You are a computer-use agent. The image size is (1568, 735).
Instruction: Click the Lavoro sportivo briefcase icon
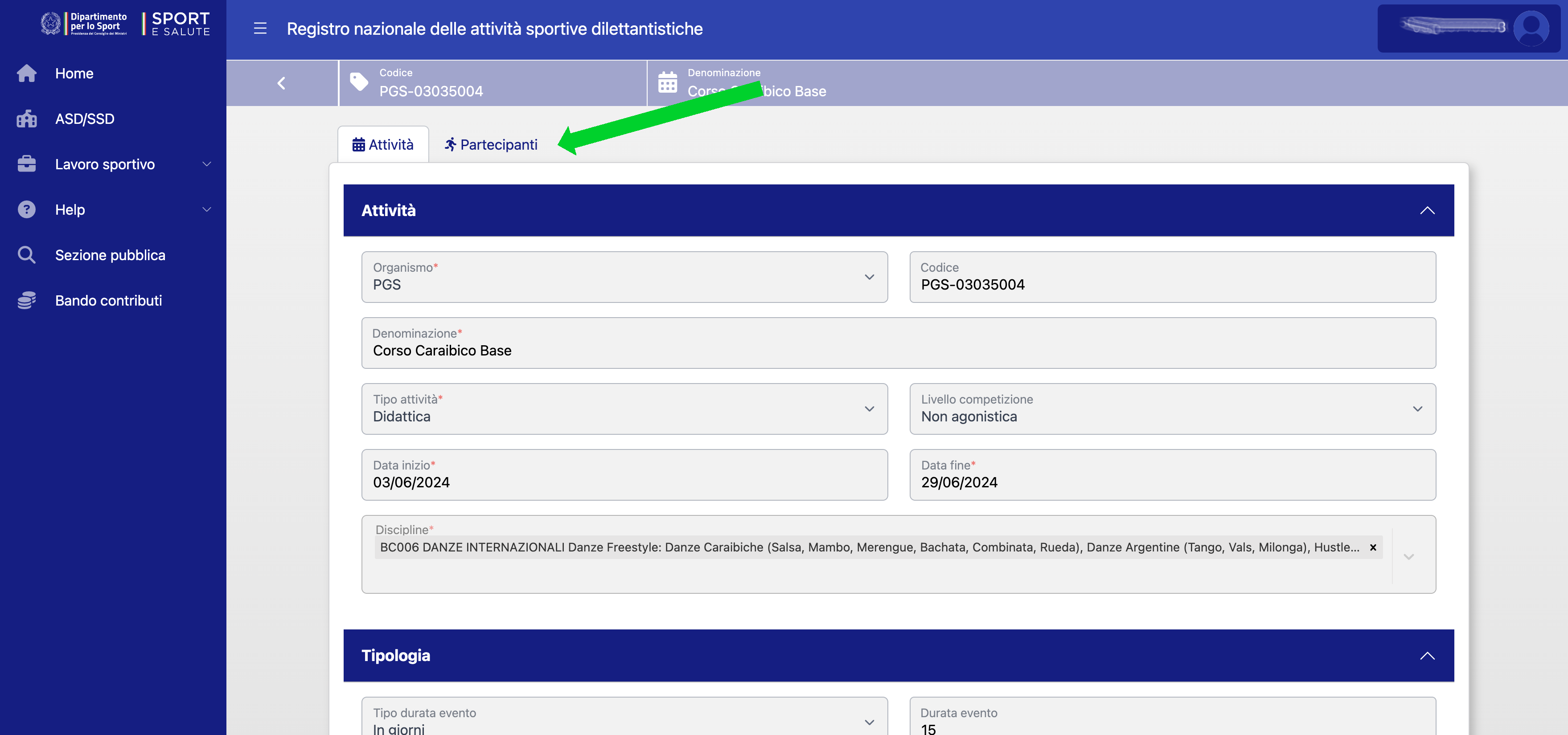pyautogui.click(x=26, y=164)
